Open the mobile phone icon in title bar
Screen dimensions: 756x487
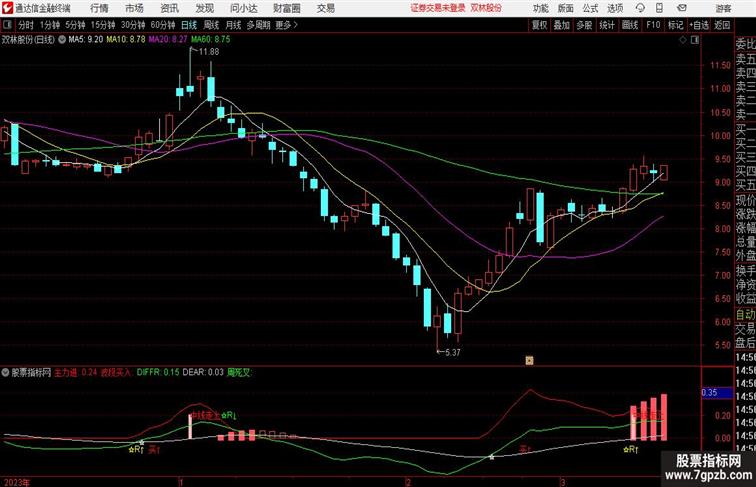(x=660, y=8)
